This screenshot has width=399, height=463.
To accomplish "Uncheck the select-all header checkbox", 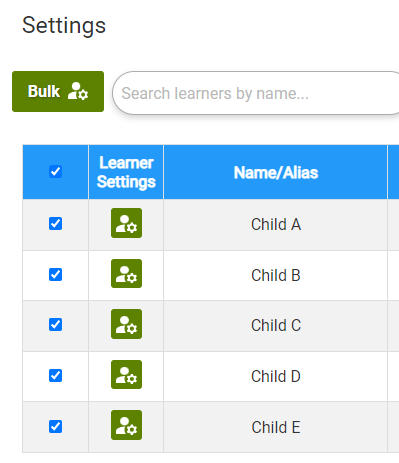I will click(x=55, y=172).
